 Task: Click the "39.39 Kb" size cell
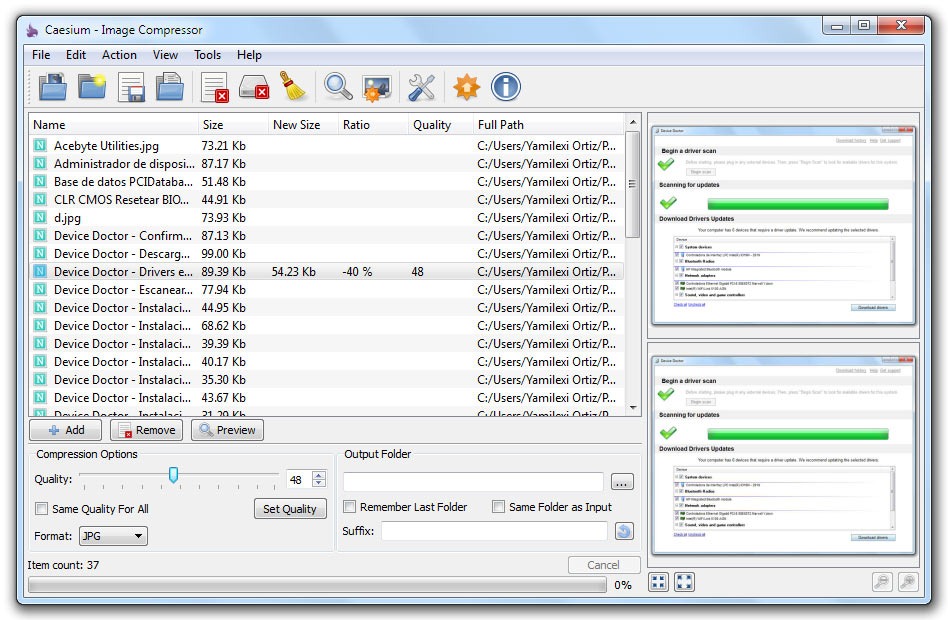tap(224, 344)
